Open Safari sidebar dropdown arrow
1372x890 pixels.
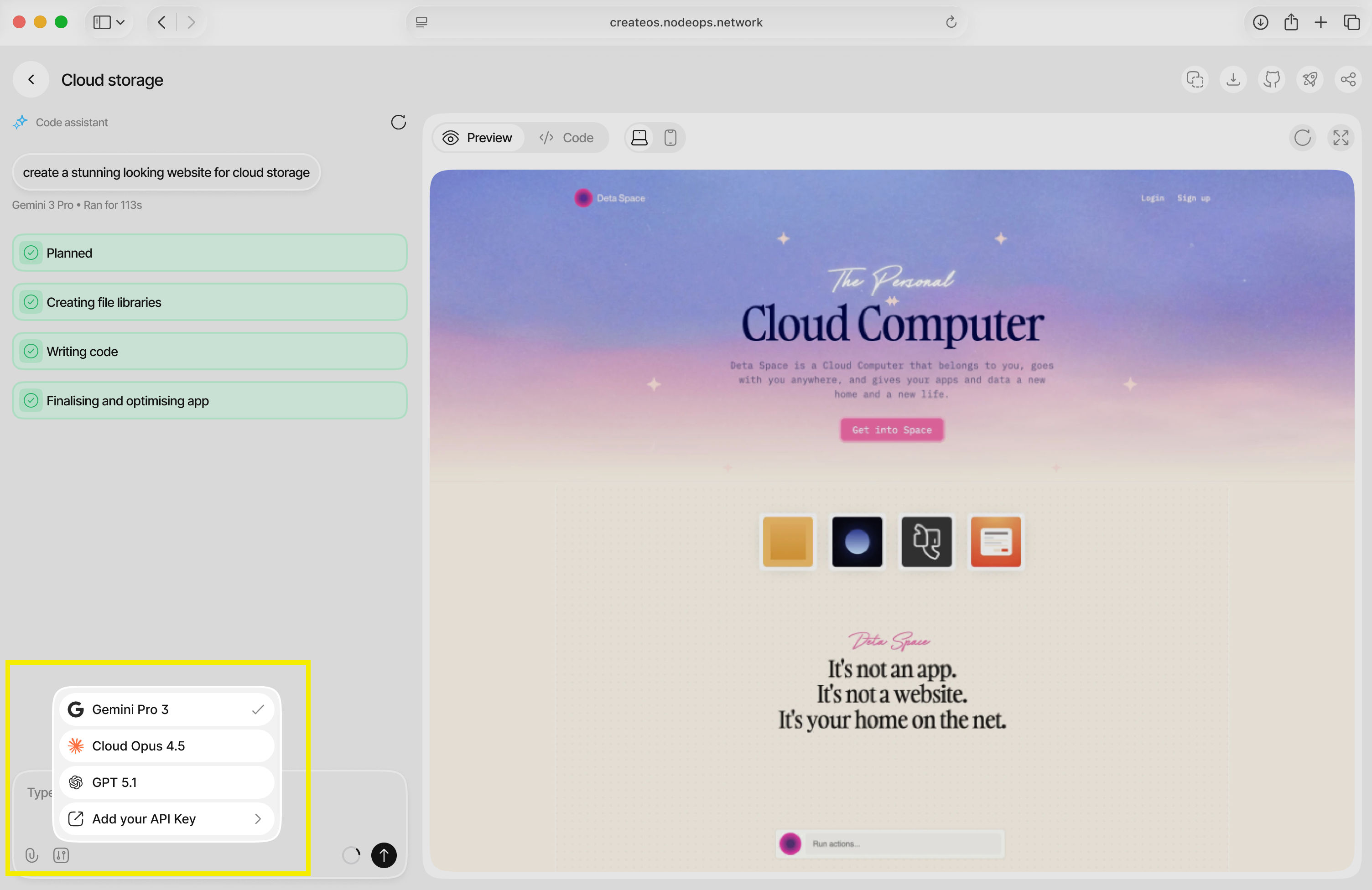[120, 22]
